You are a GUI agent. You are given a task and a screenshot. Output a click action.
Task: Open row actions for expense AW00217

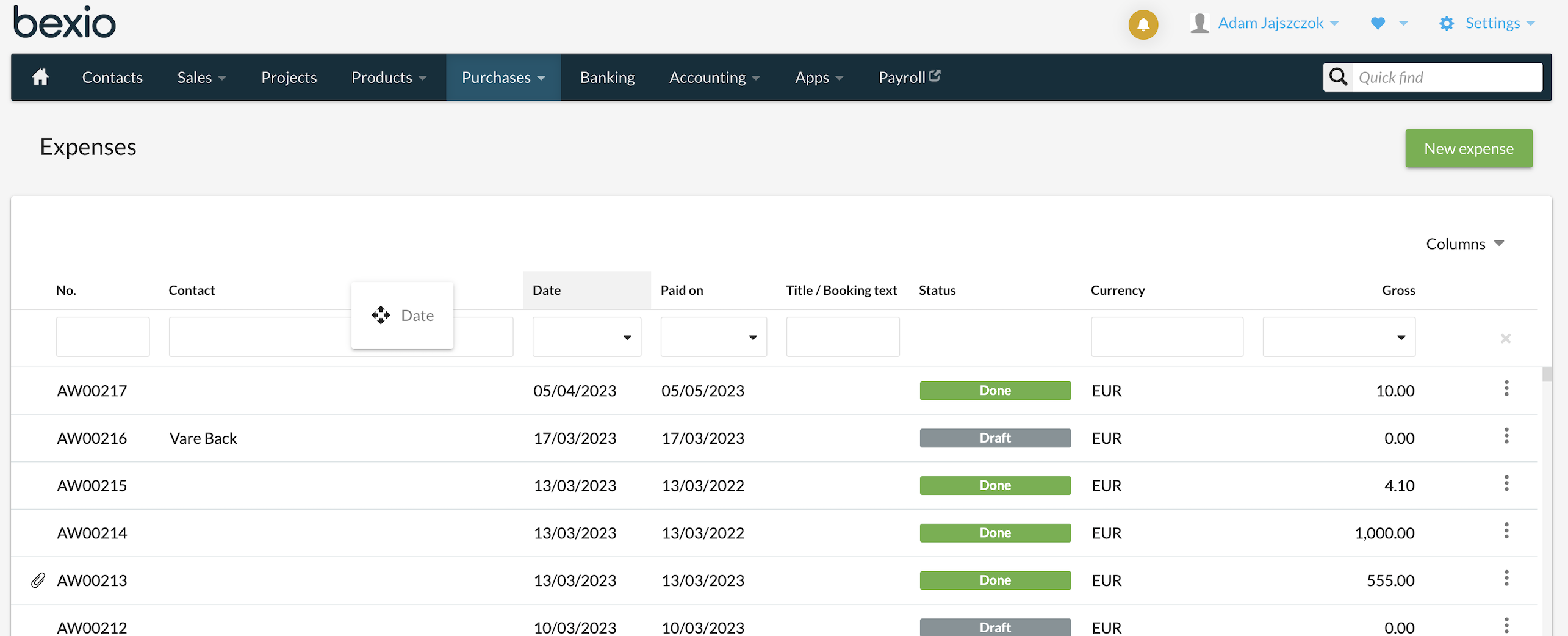click(1506, 389)
